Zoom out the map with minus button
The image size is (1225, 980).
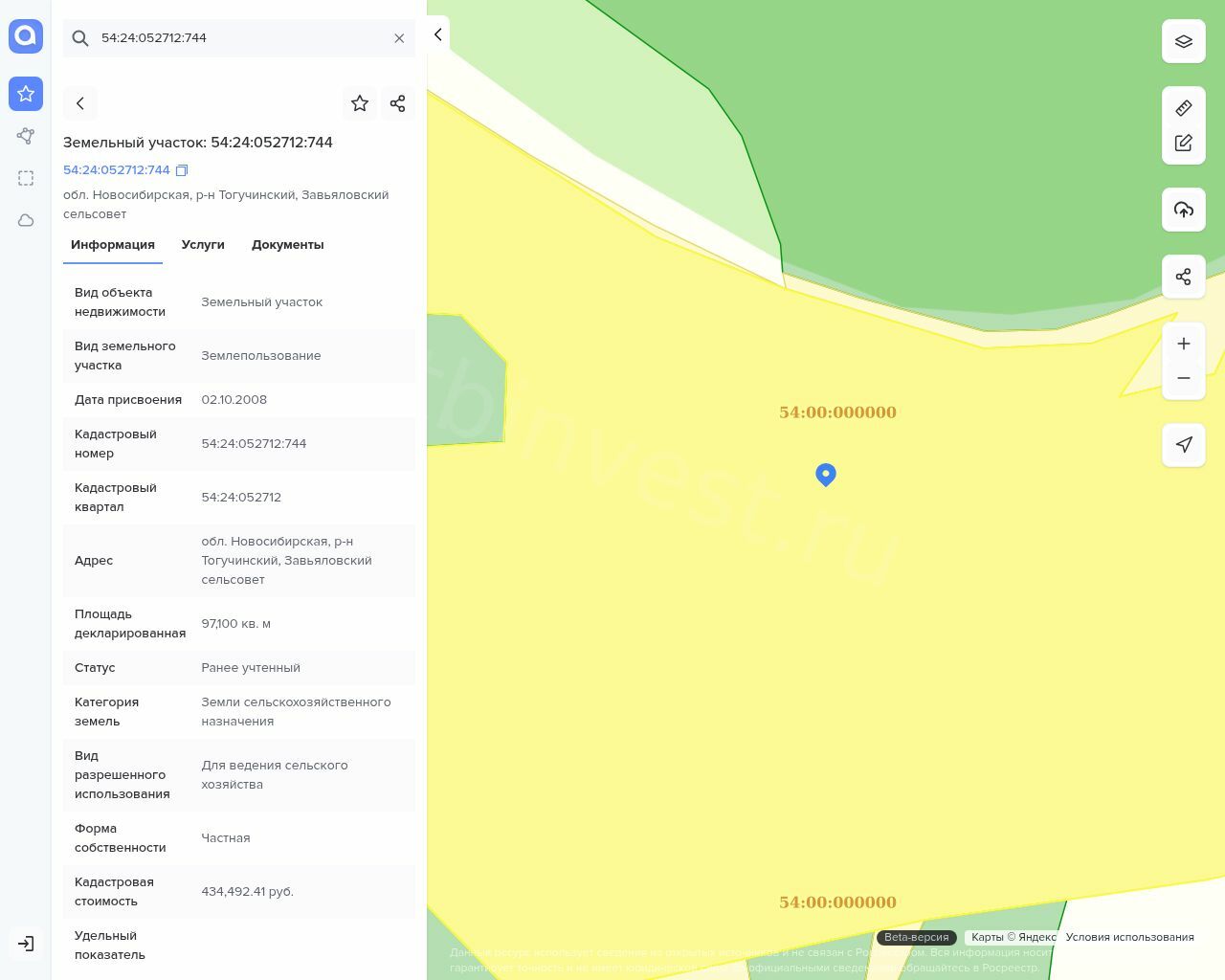tap(1183, 378)
